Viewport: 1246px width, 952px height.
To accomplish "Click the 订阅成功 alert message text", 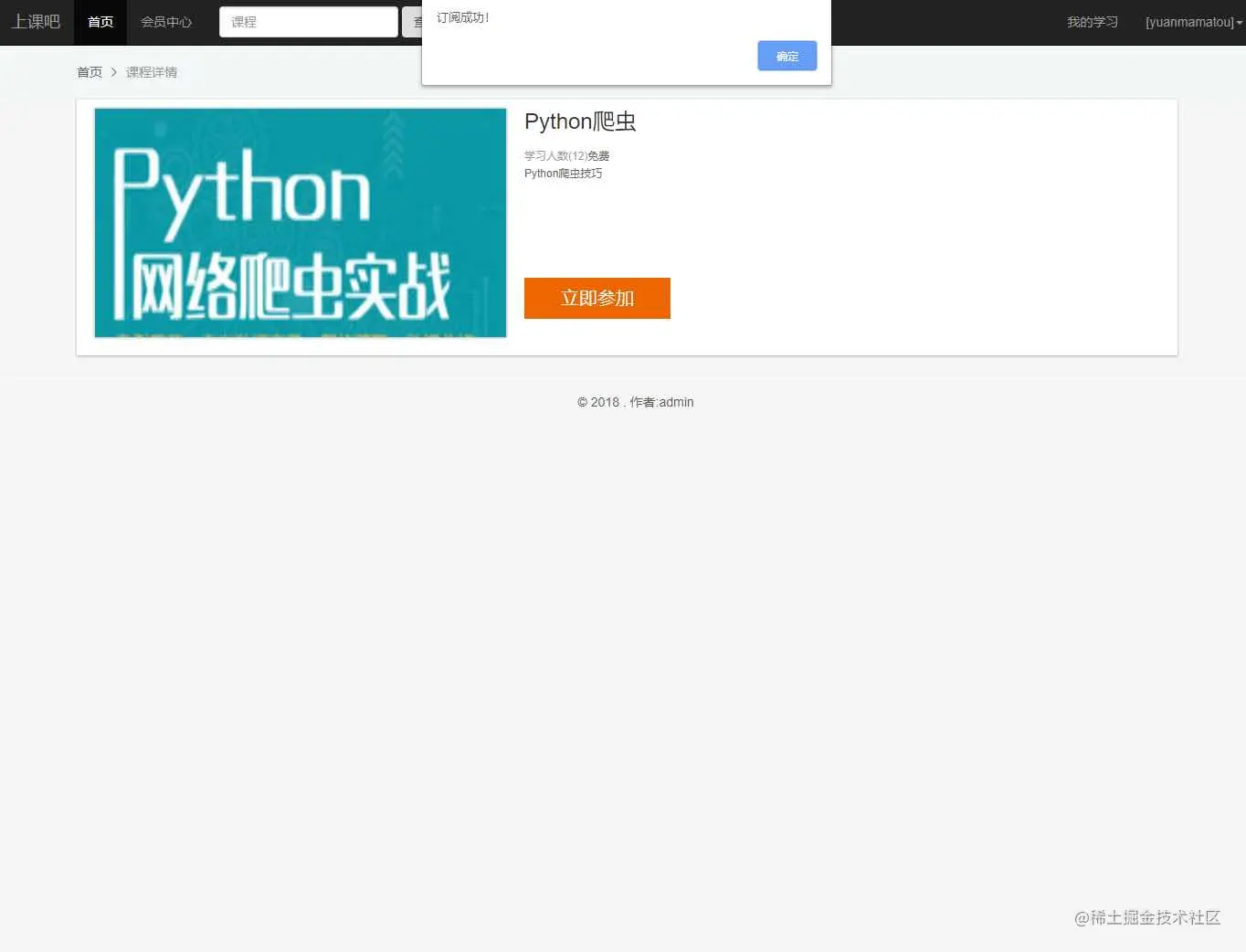I will point(462,17).
